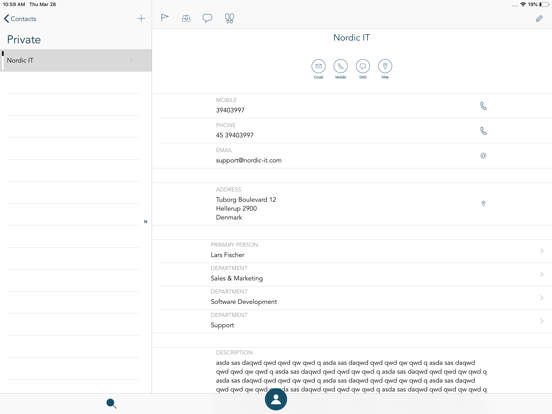Call the mobile number 39403997
The image size is (552, 414).
coord(483,106)
